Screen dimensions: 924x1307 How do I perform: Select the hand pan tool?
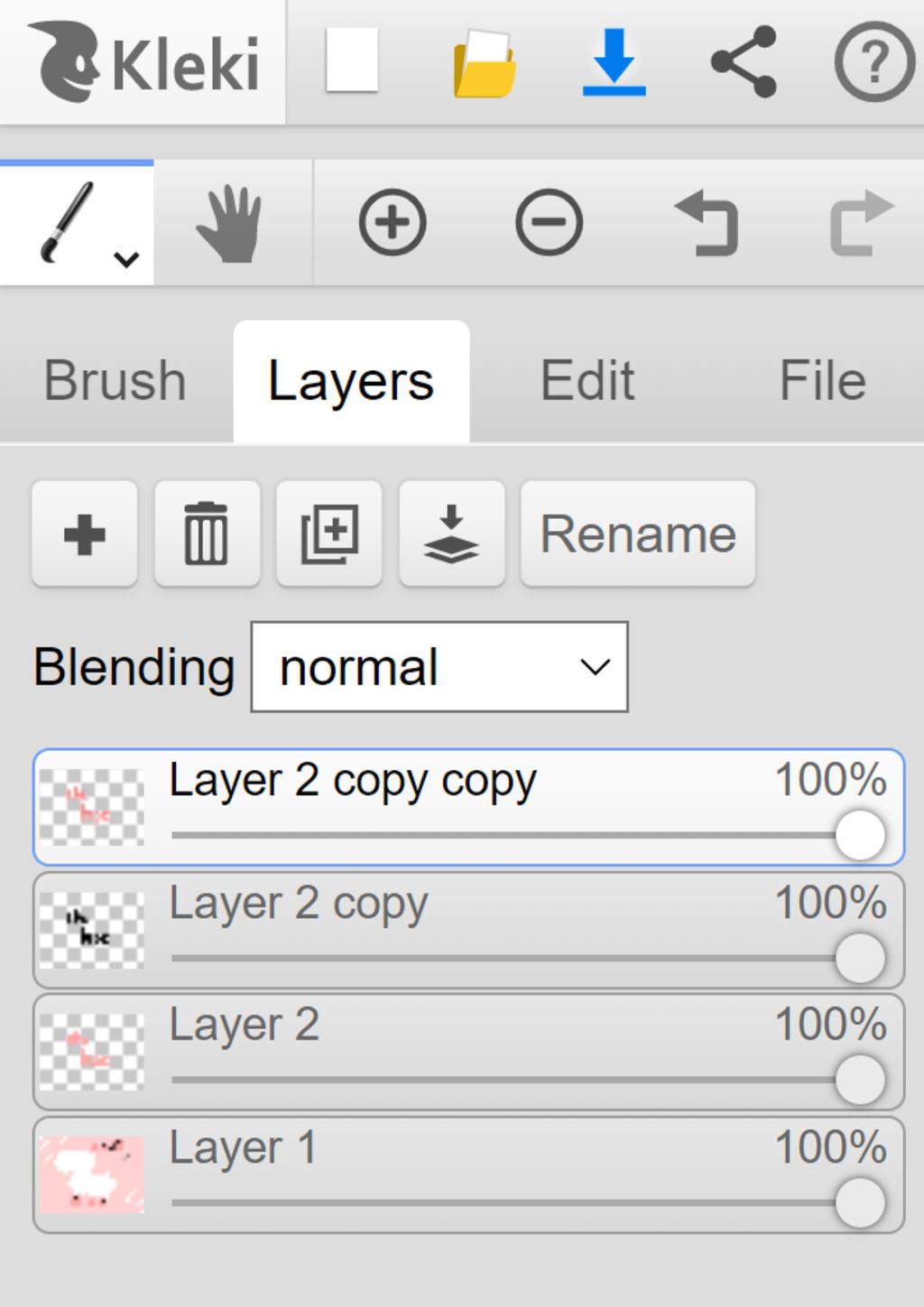[230, 223]
